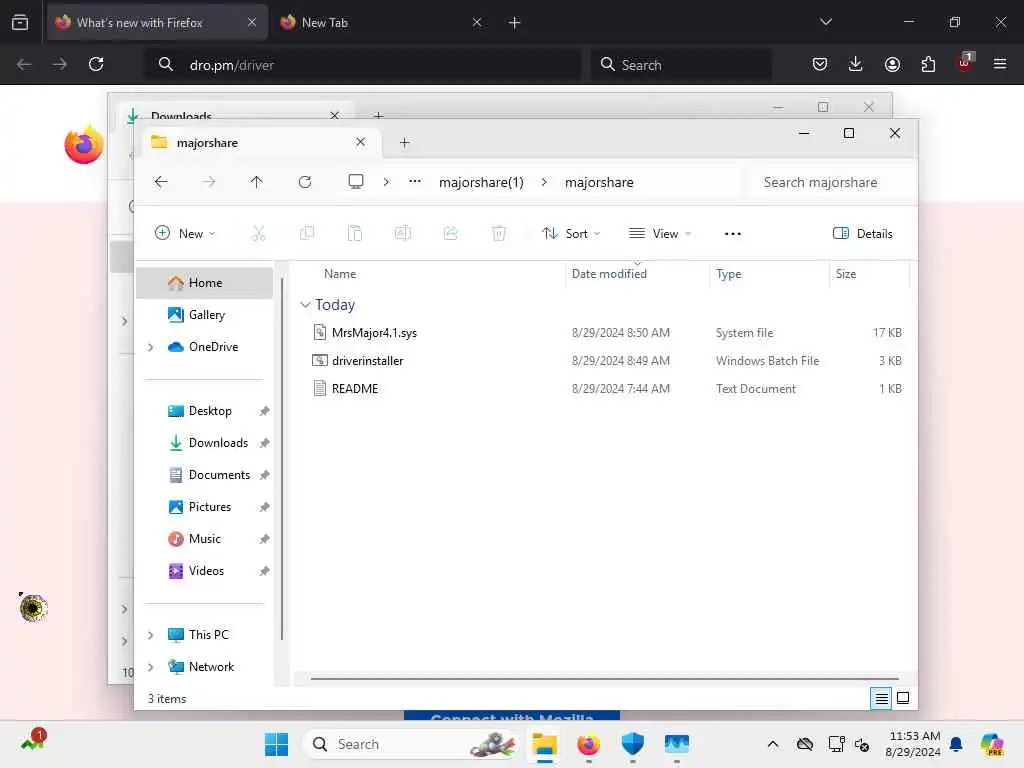Screen dimensions: 1024x768
Task: Close the majorshare Explorer tab
Action: coord(360,142)
